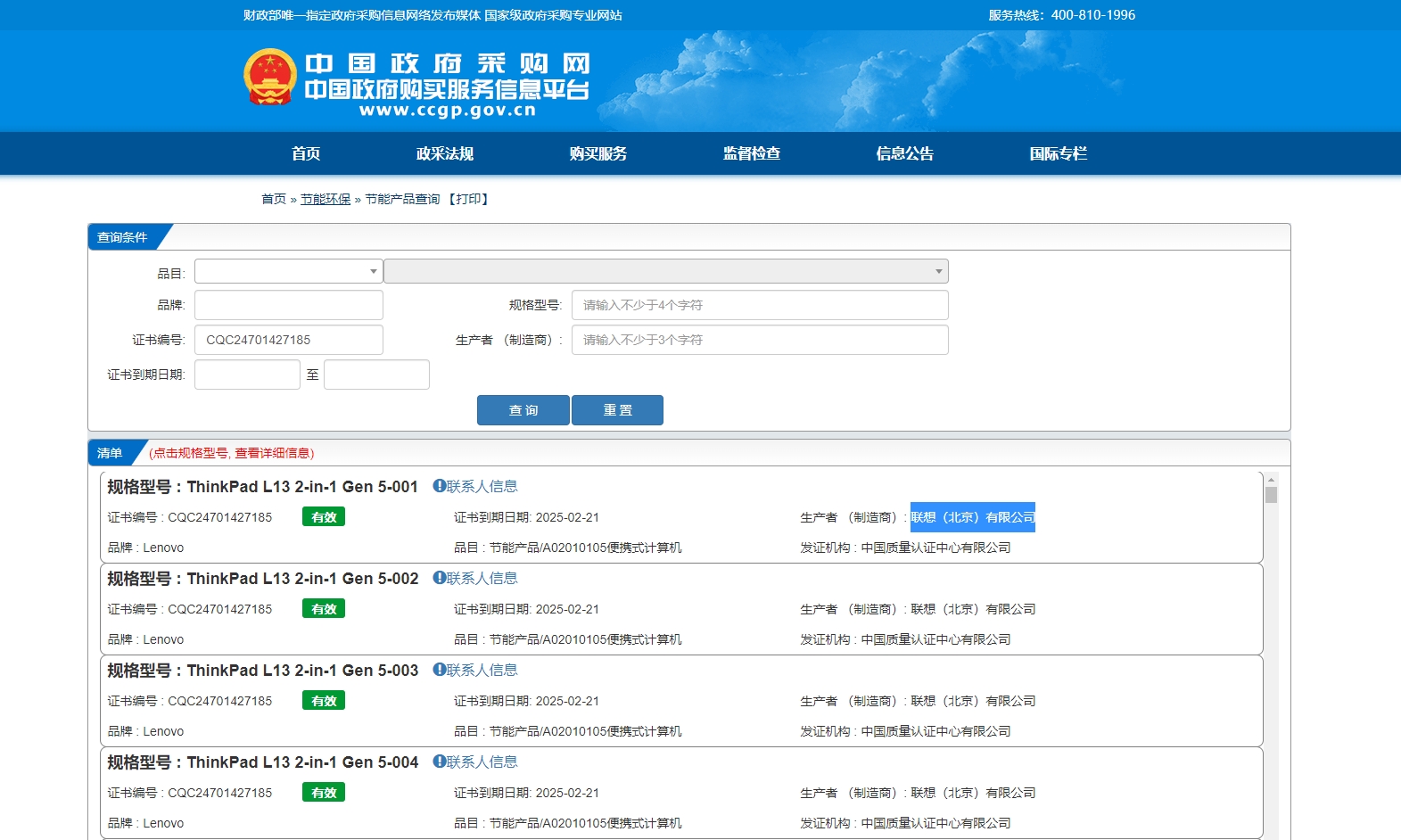The image size is (1401, 840).
Task: Click the results list scroll up arrow
Action: pyautogui.click(x=1271, y=480)
